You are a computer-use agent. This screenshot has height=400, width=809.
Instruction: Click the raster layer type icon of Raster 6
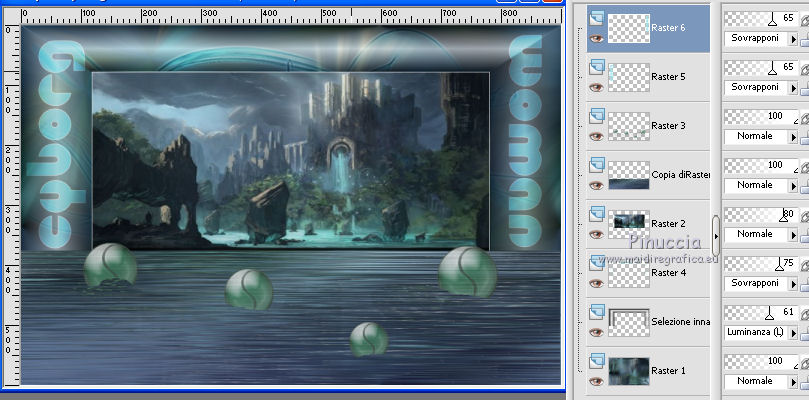coord(597,18)
